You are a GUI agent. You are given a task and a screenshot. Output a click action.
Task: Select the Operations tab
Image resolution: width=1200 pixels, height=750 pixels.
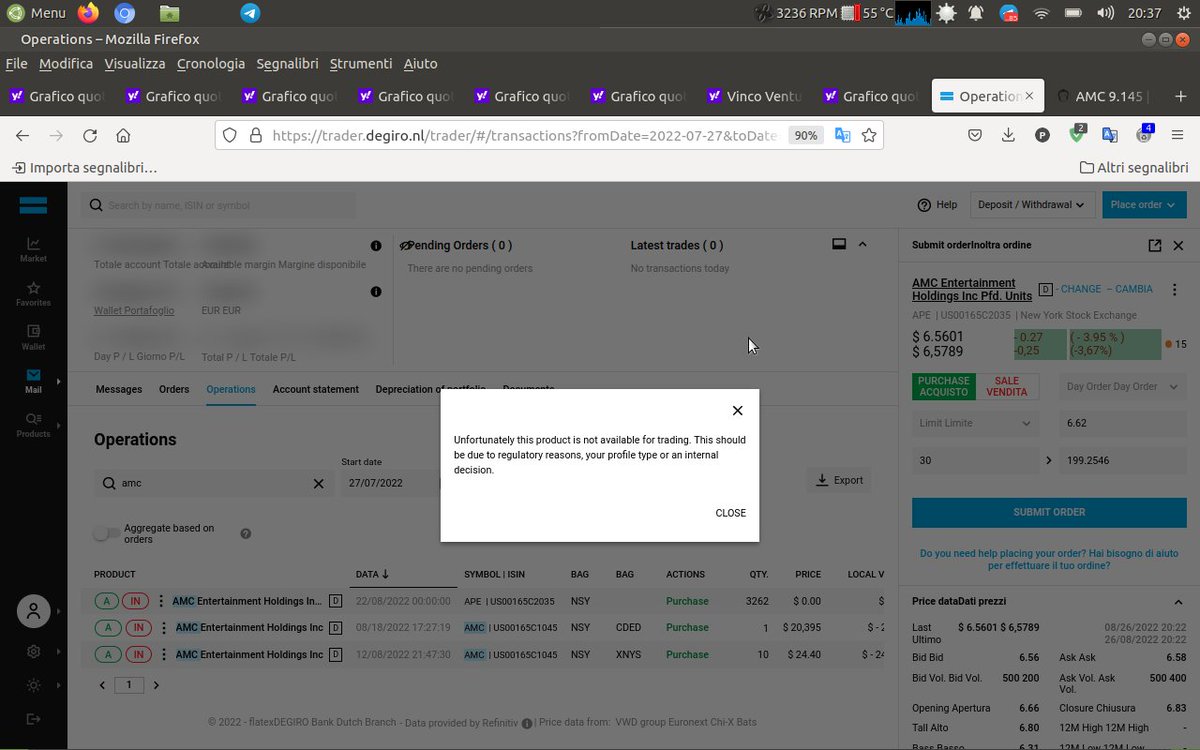coord(231,389)
